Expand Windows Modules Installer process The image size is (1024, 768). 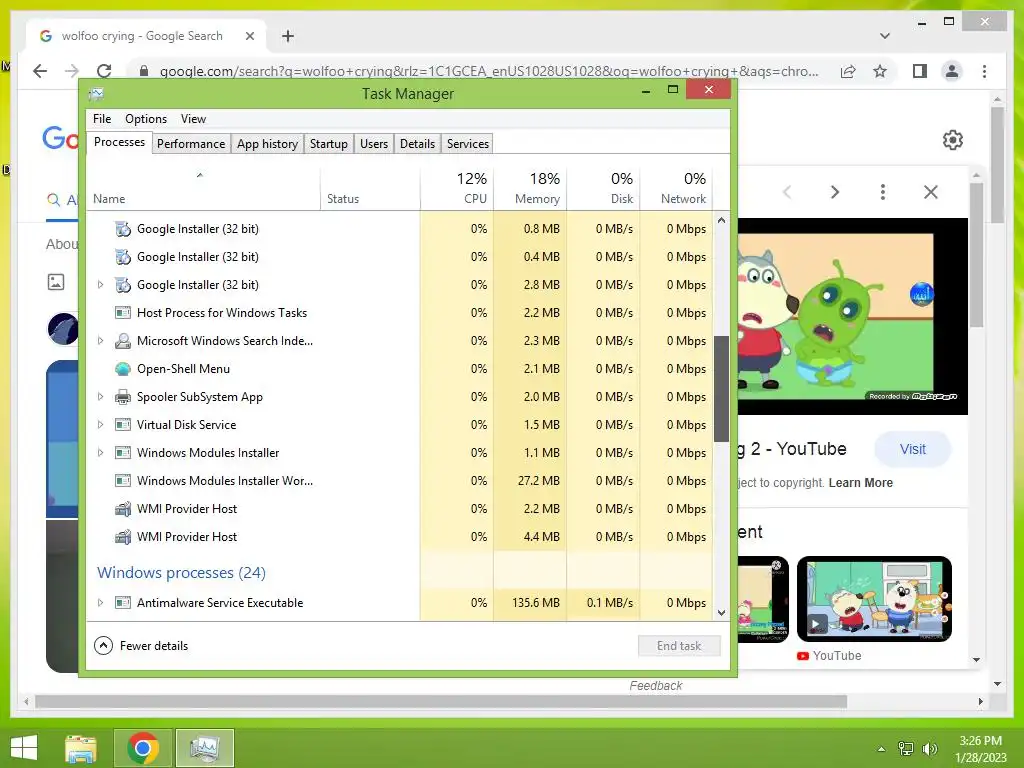pos(100,453)
